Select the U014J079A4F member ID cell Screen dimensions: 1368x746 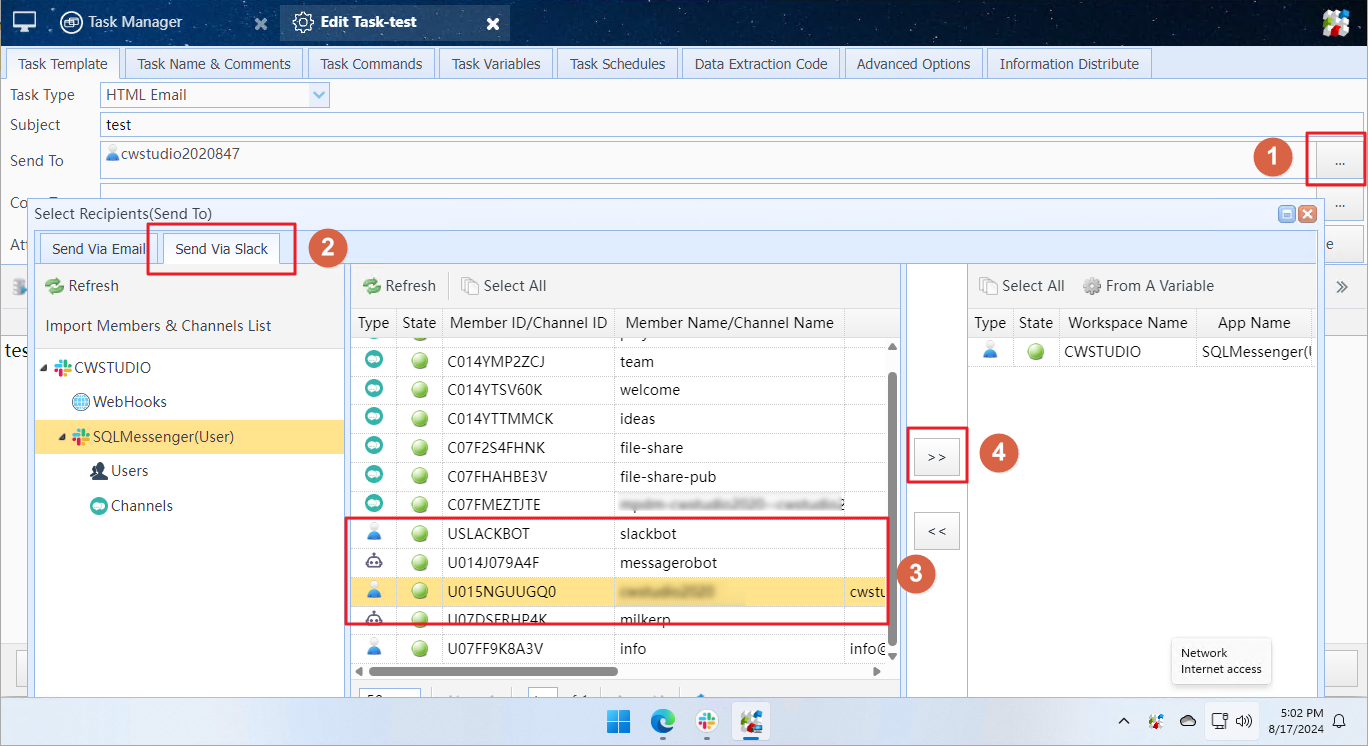coord(528,563)
